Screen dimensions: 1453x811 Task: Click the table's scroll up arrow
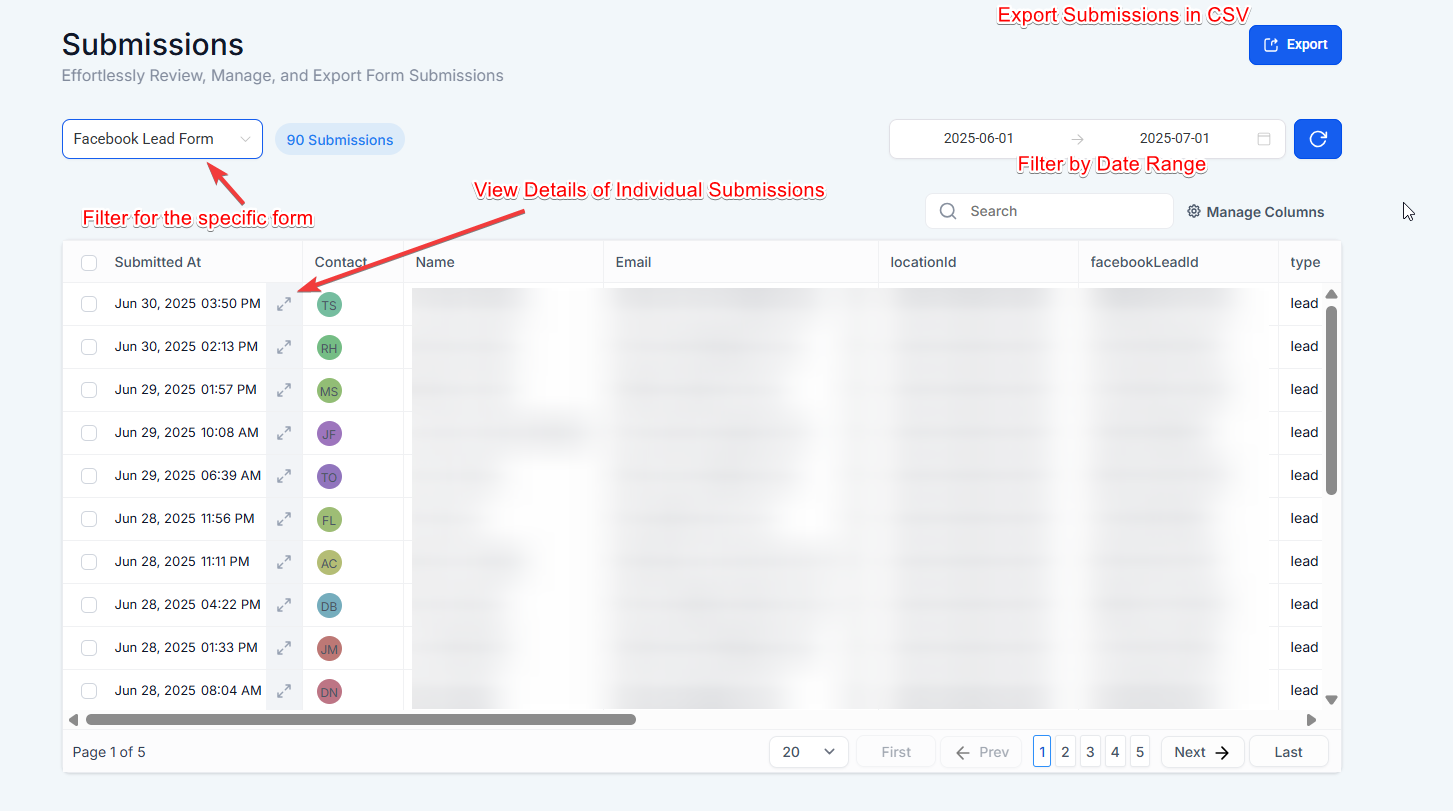click(1331, 294)
